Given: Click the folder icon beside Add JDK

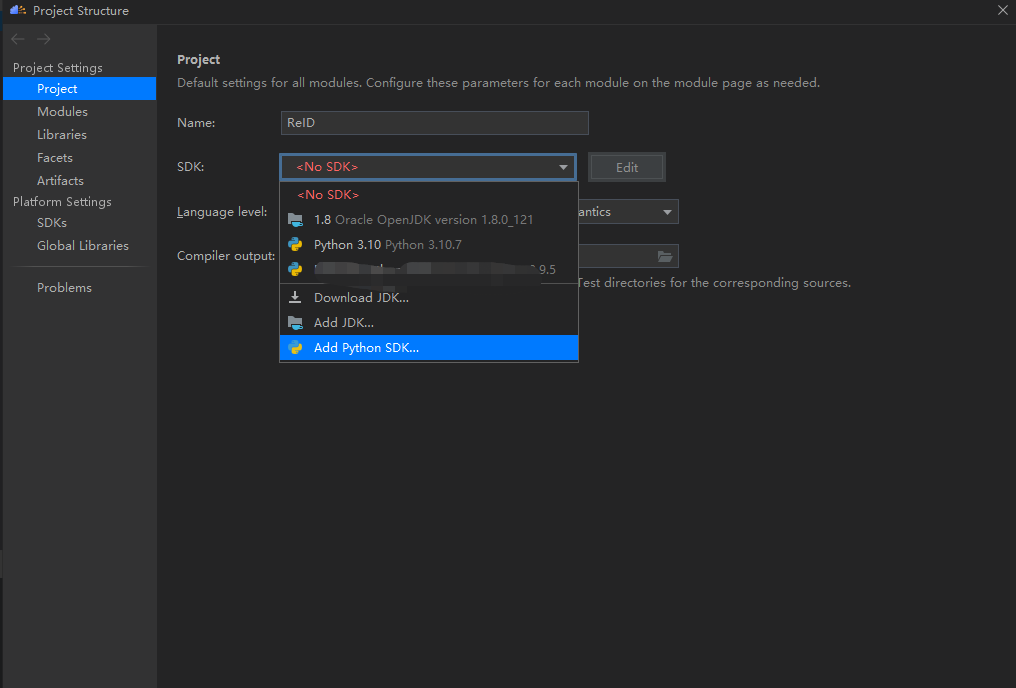Looking at the screenshot, I should (295, 322).
